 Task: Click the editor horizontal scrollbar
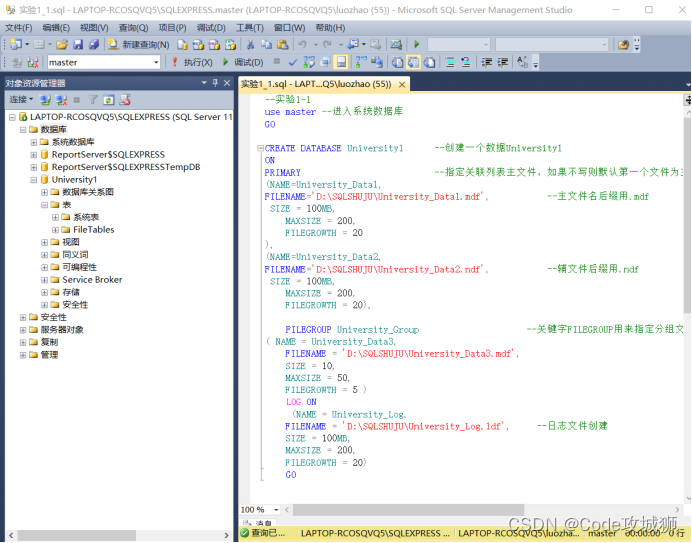point(408,509)
